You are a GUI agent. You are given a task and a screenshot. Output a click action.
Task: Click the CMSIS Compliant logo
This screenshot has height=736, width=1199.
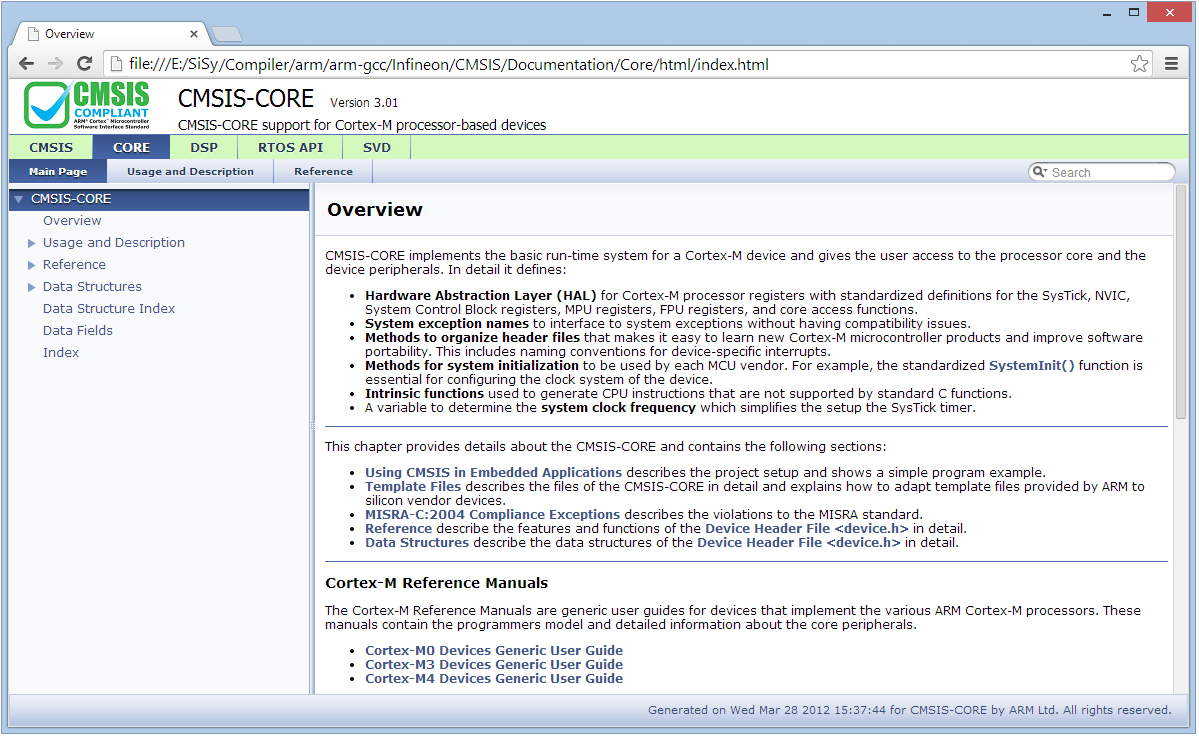(87, 106)
